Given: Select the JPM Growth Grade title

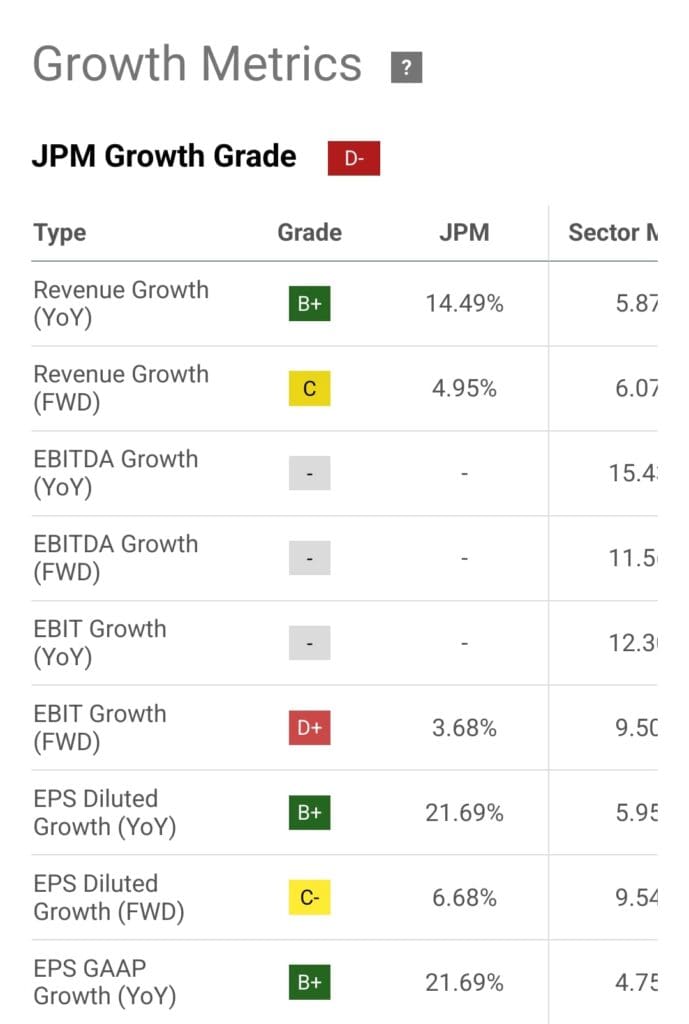Looking at the screenshot, I should click(164, 157).
